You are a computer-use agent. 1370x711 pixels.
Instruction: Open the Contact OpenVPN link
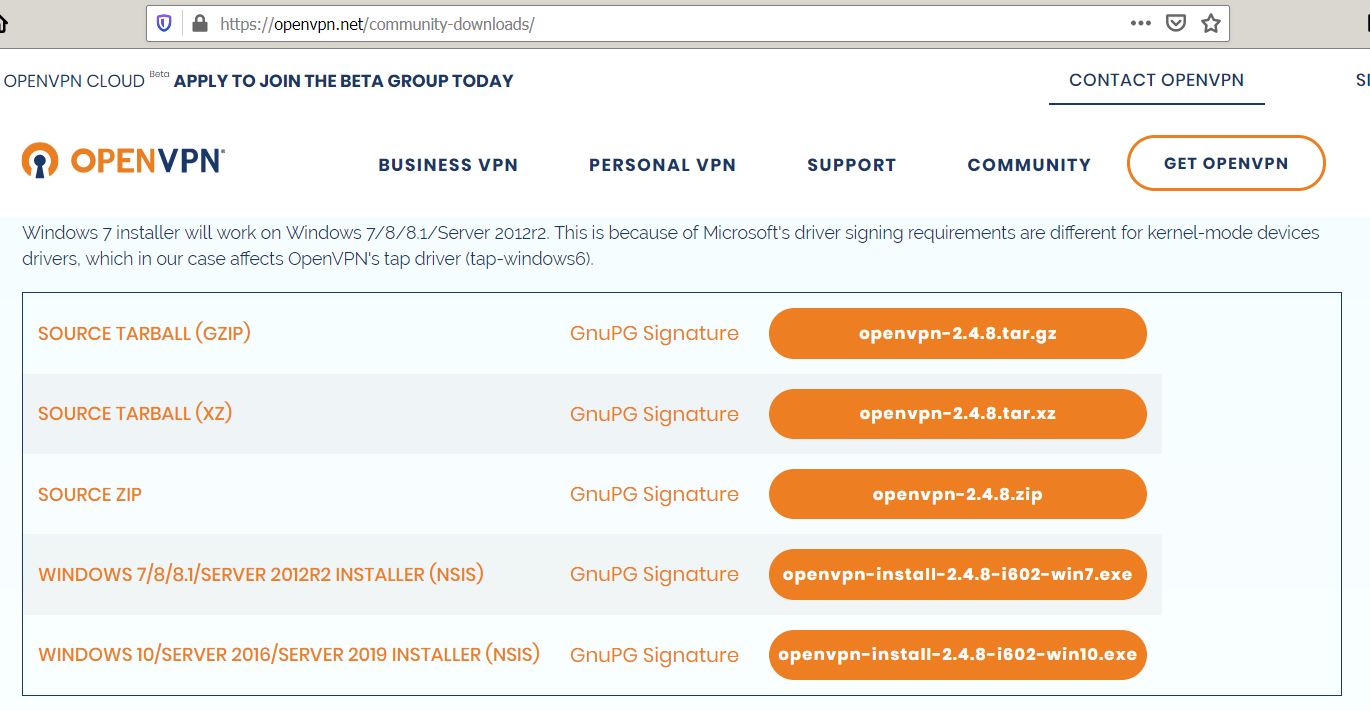point(1157,80)
